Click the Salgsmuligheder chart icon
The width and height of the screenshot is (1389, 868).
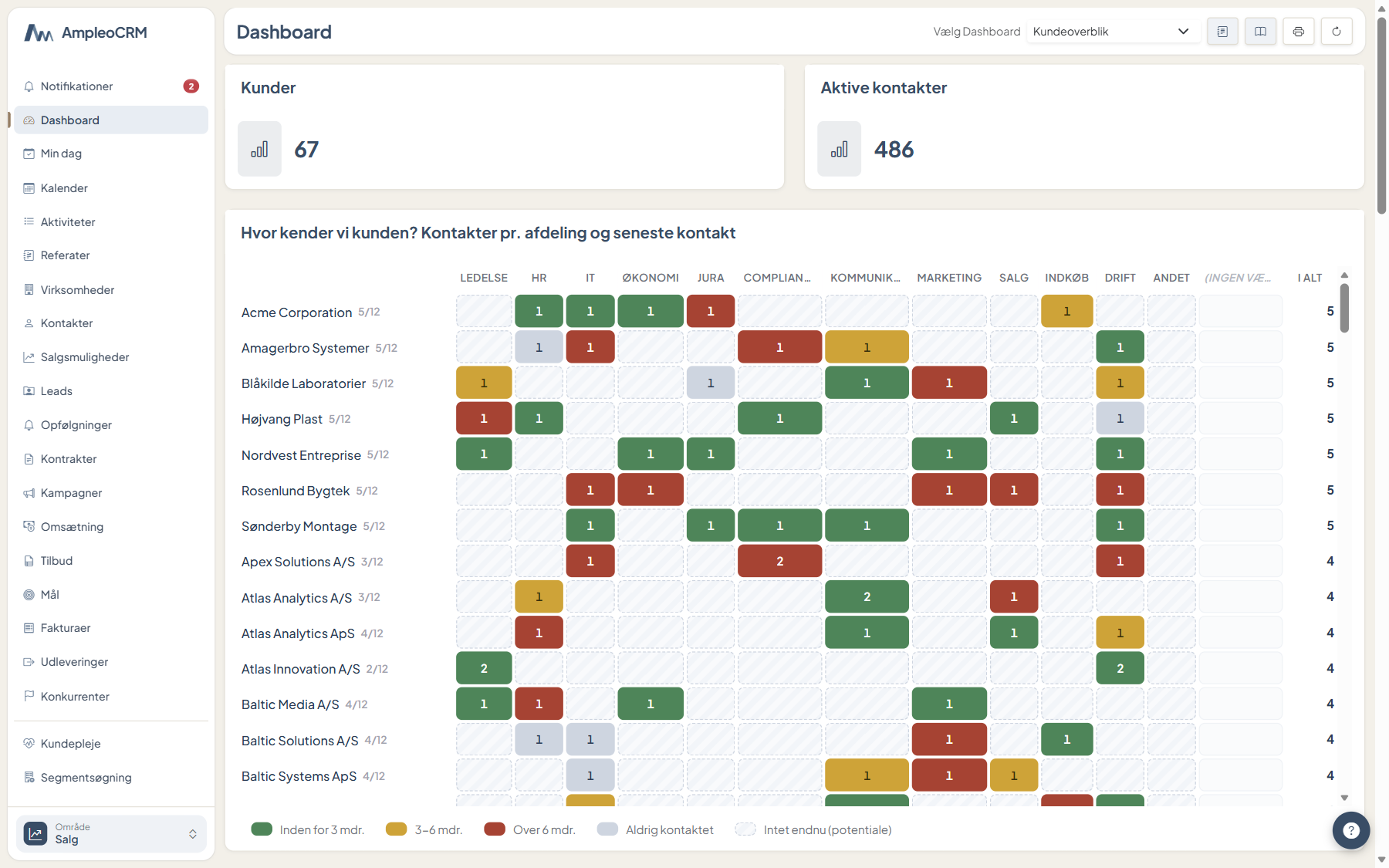pyautogui.click(x=29, y=357)
